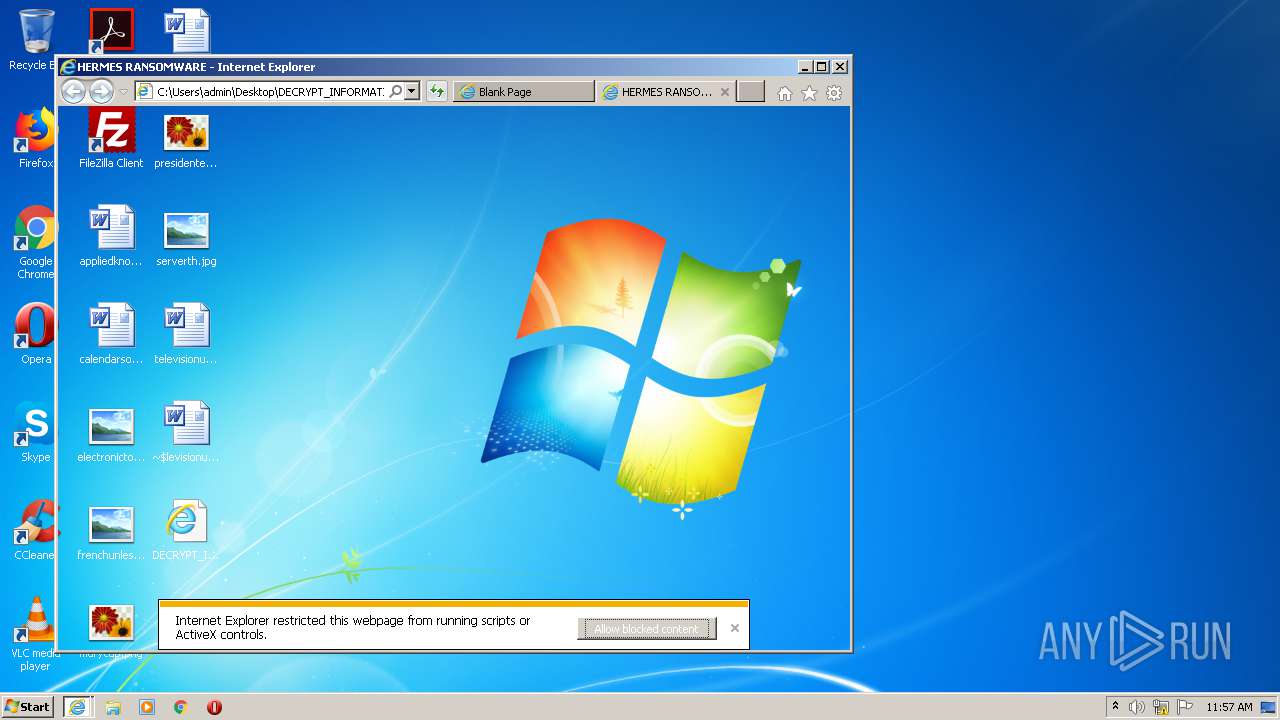Image resolution: width=1280 pixels, height=720 pixels.
Task: Open the IE Home page icon
Action: pos(785,93)
